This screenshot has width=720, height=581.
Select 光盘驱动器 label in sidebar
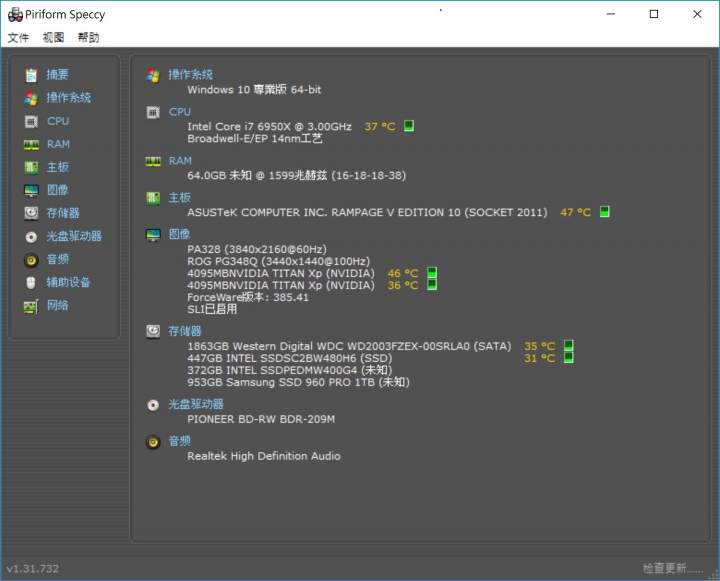point(74,237)
